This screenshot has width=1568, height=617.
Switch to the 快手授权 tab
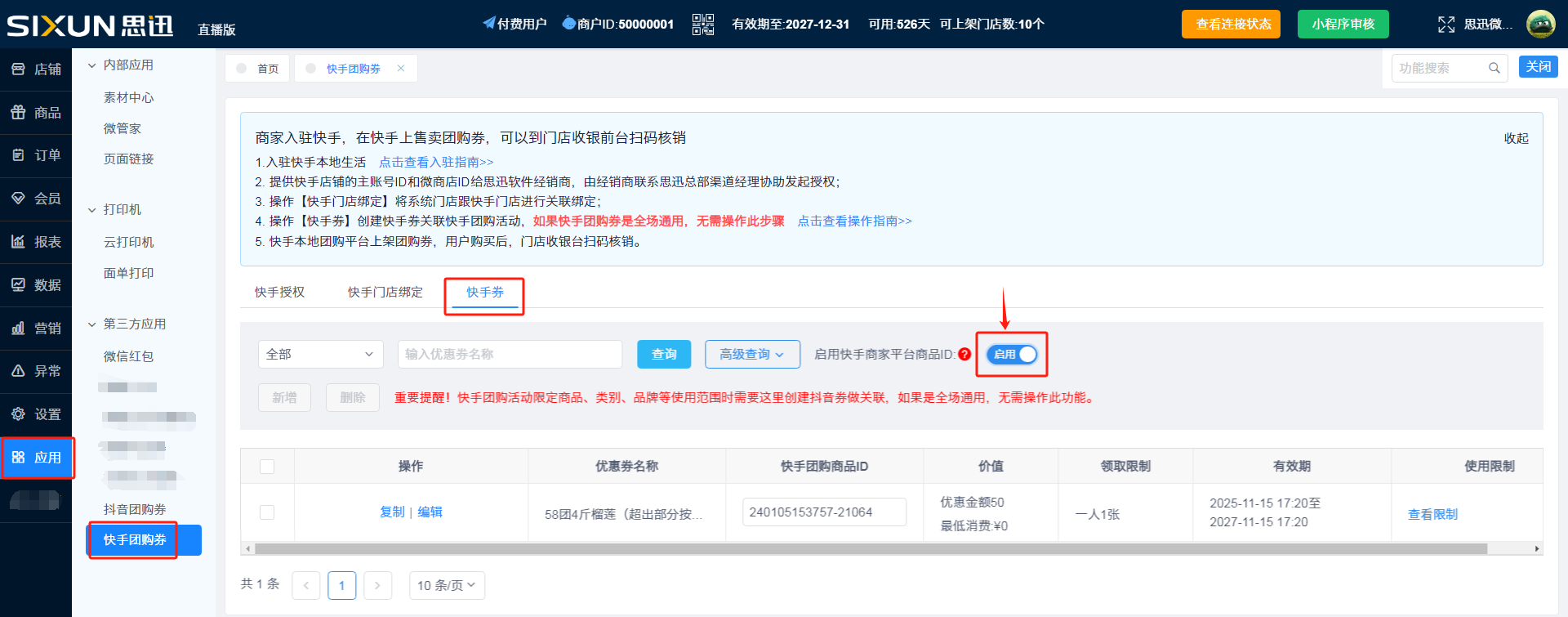(279, 293)
